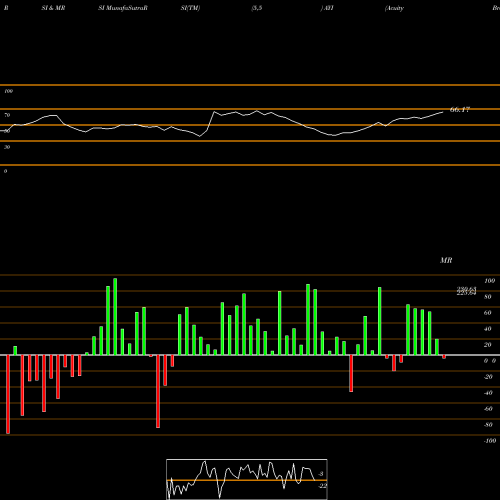
Task: Click the MR axis label 80
Action: coord(488,297)
